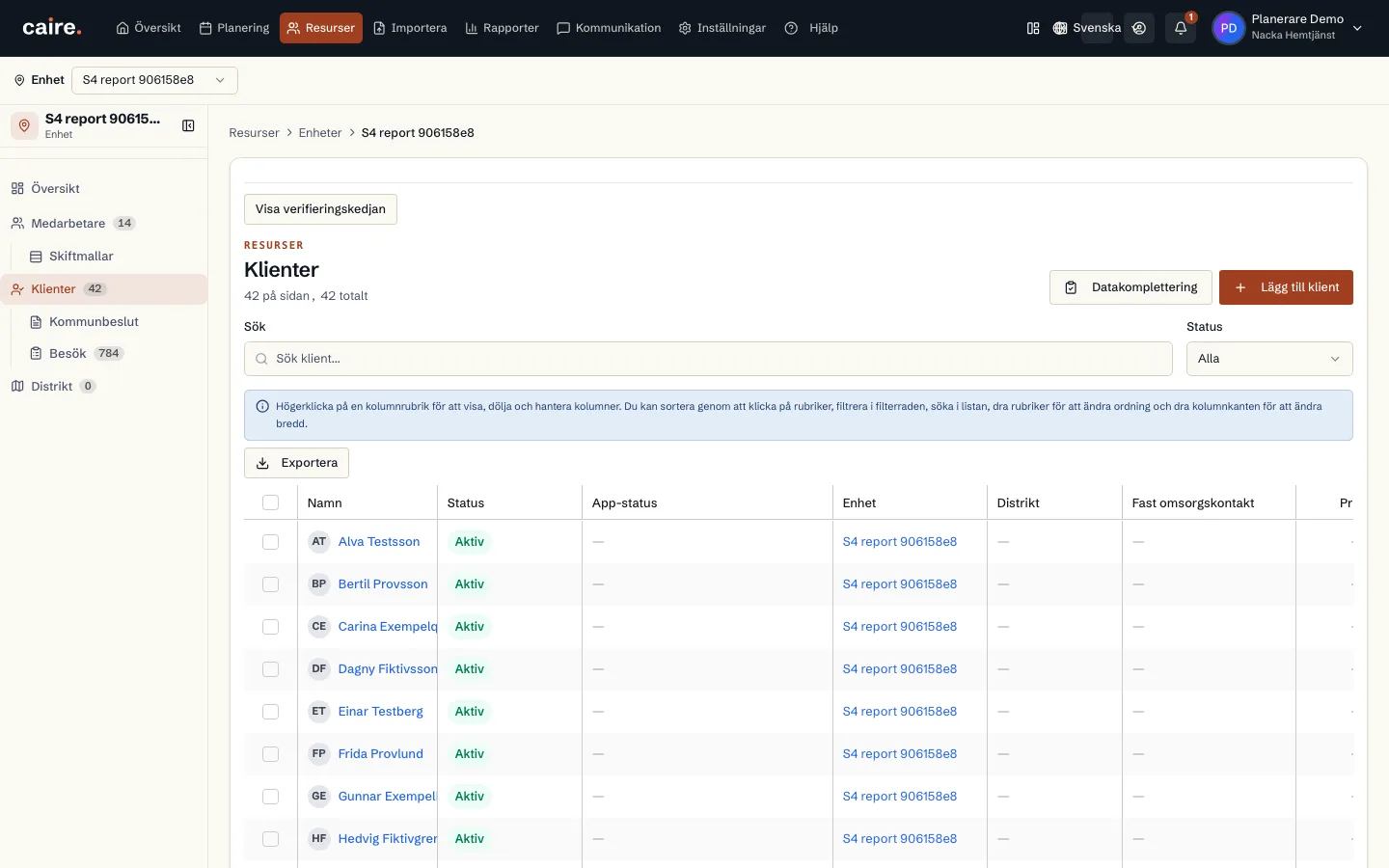Click Exportera button
The height and width of the screenshot is (868, 1389).
click(x=296, y=463)
